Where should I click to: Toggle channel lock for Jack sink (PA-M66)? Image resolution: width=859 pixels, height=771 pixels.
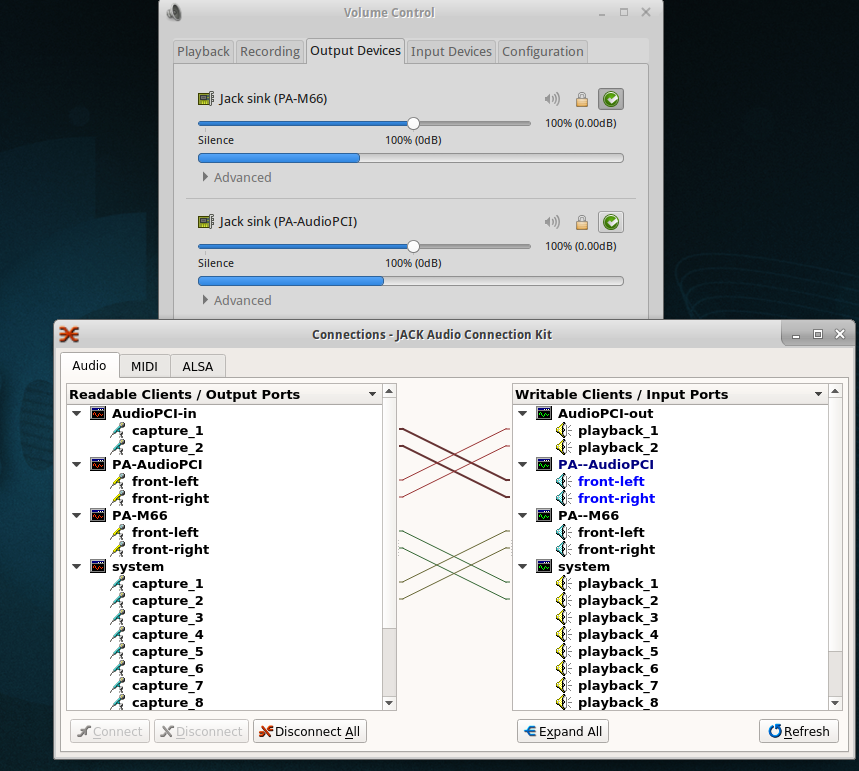pyautogui.click(x=582, y=99)
